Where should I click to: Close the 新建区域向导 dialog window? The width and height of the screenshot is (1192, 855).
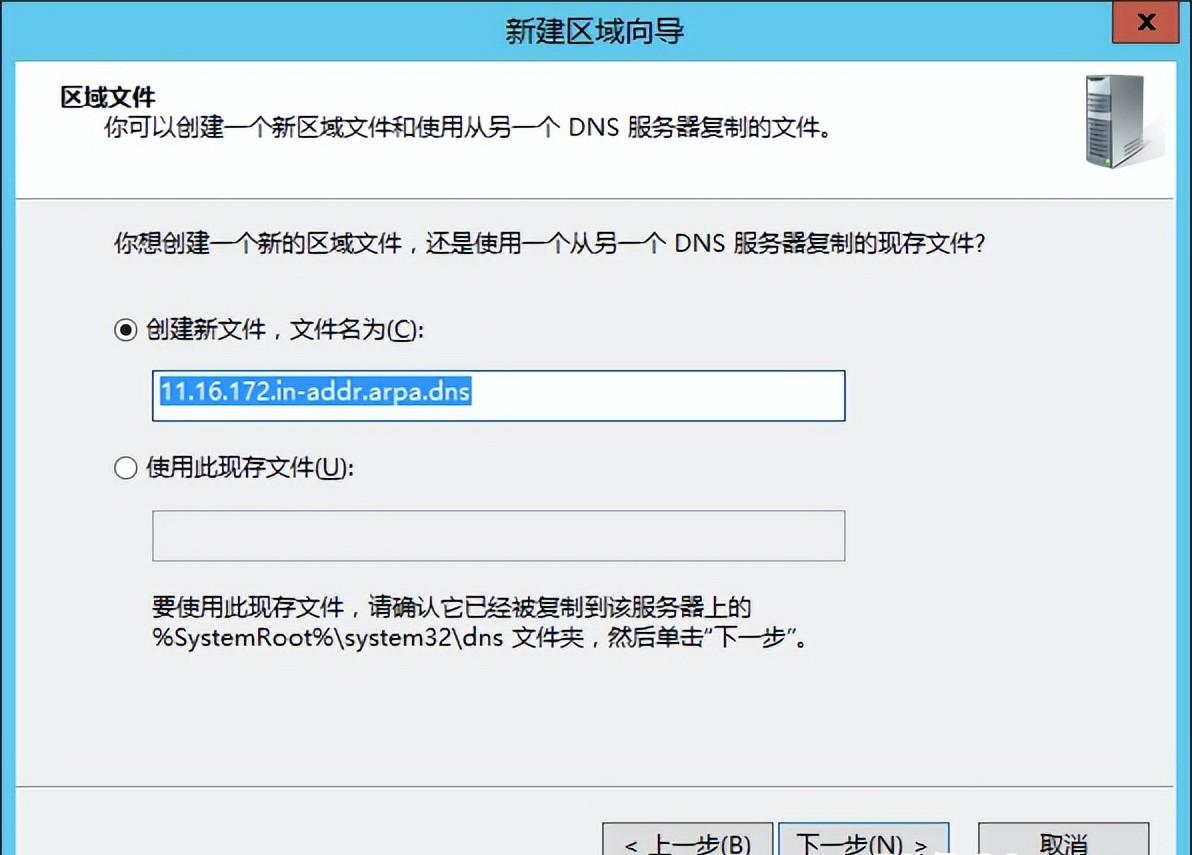pos(1146,21)
